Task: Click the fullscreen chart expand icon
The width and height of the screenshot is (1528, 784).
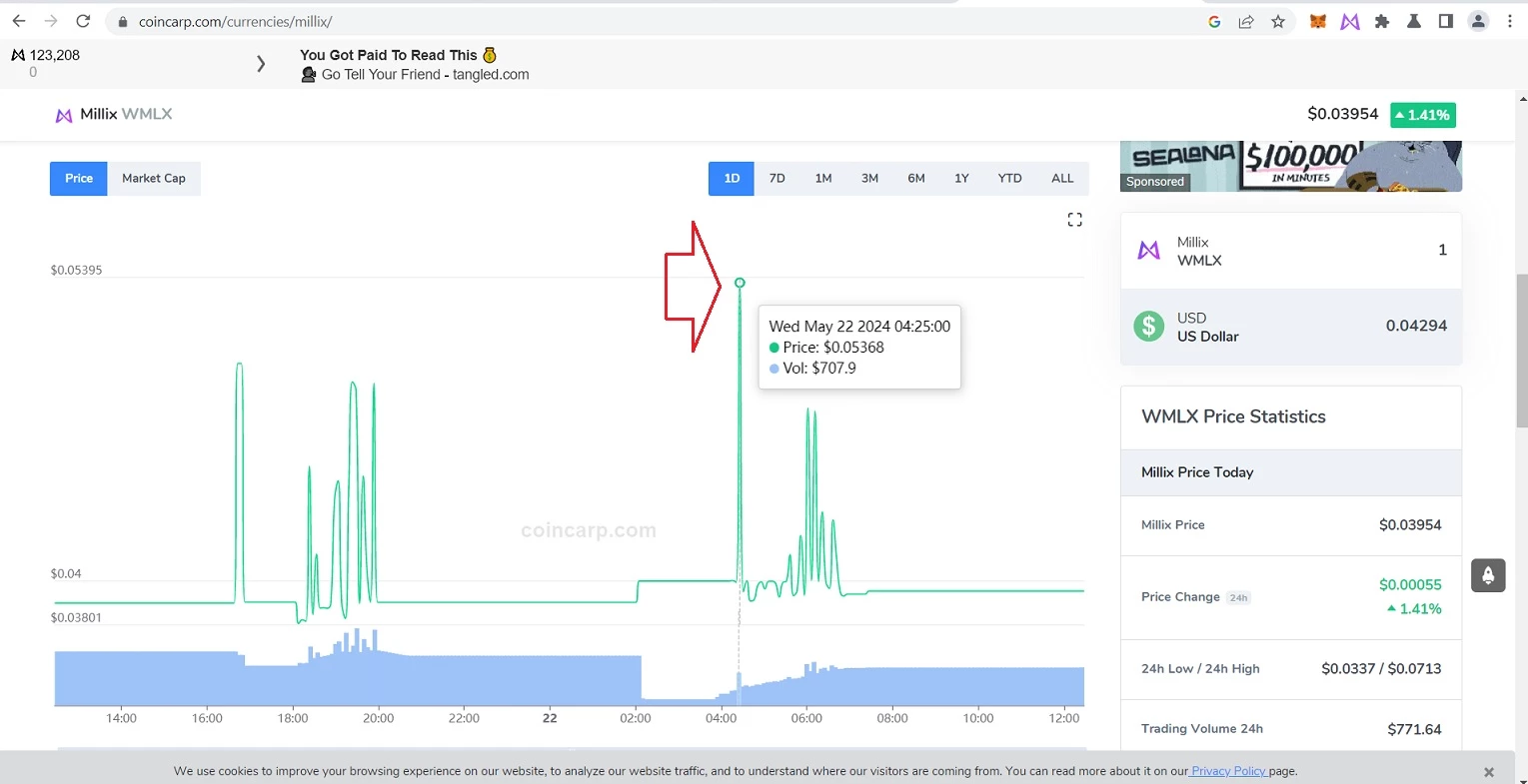Action: click(1075, 220)
